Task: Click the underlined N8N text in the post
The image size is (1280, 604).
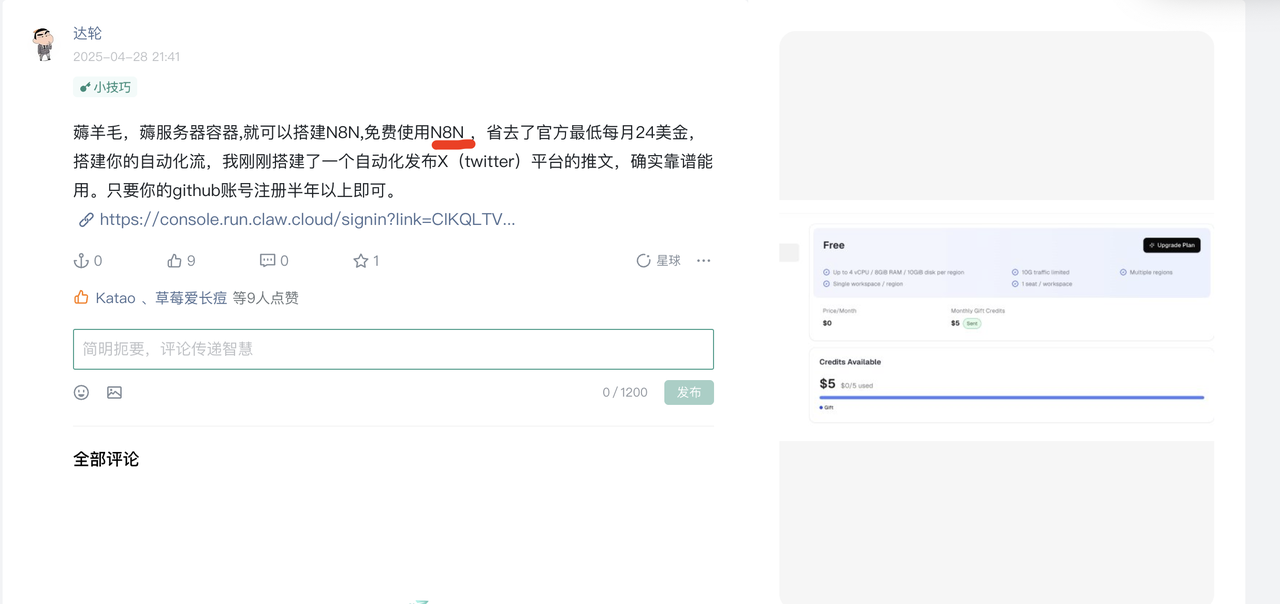Action: coord(448,132)
